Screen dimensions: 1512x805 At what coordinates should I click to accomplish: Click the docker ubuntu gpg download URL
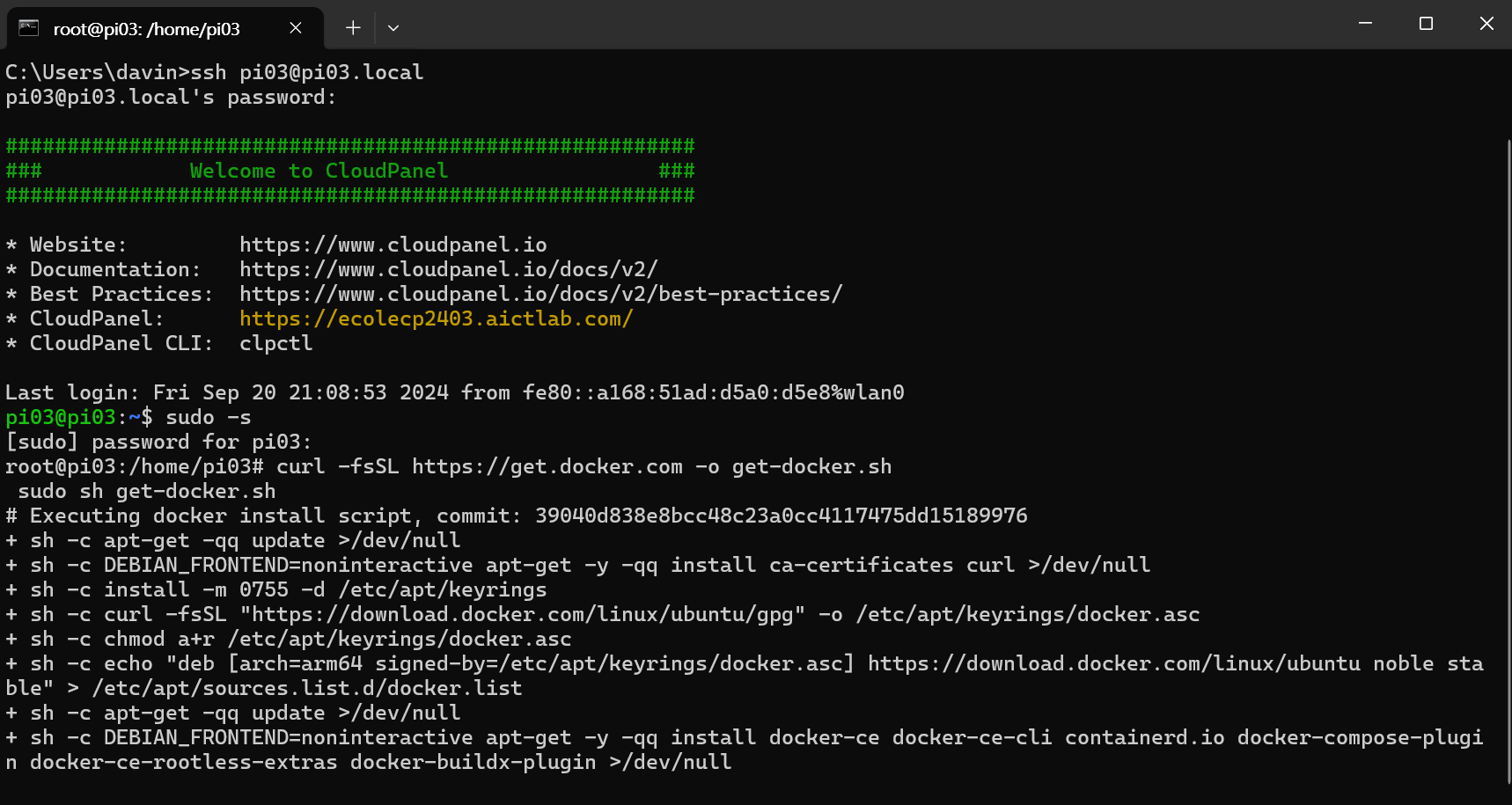click(x=523, y=614)
